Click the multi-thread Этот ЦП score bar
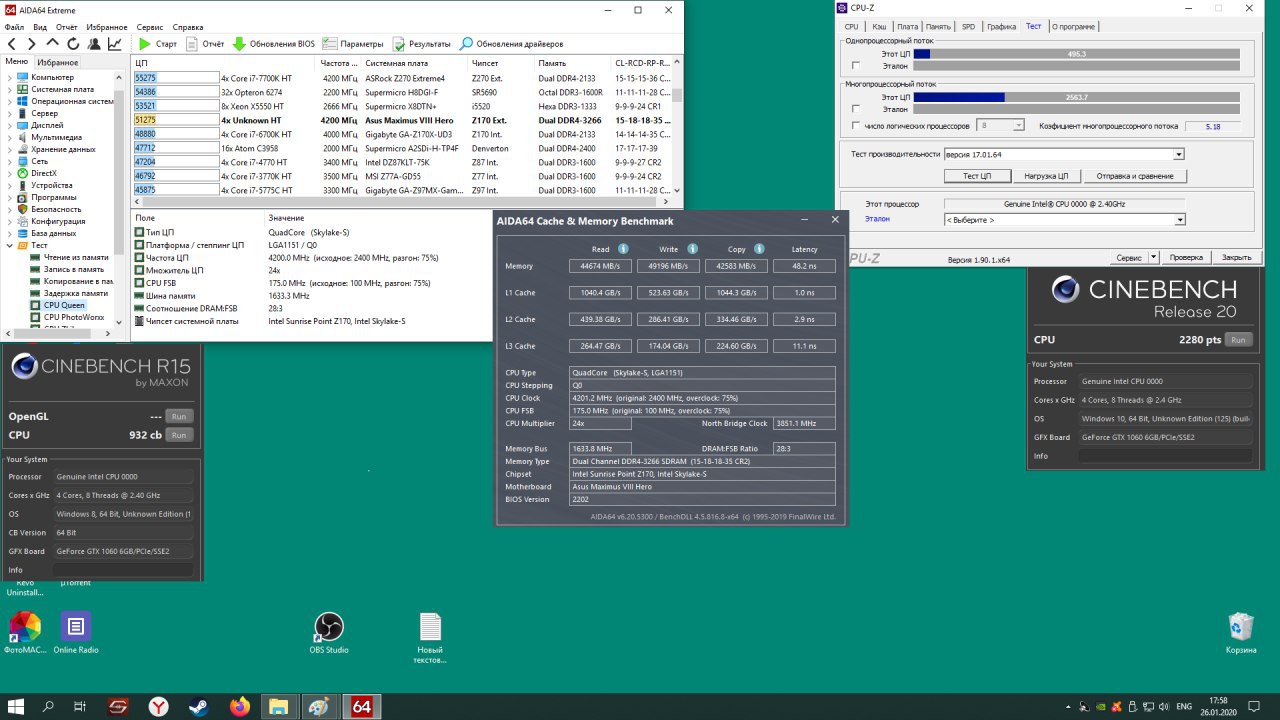Image resolution: width=1280 pixels, height=720 pixels. pos(1077,97)
